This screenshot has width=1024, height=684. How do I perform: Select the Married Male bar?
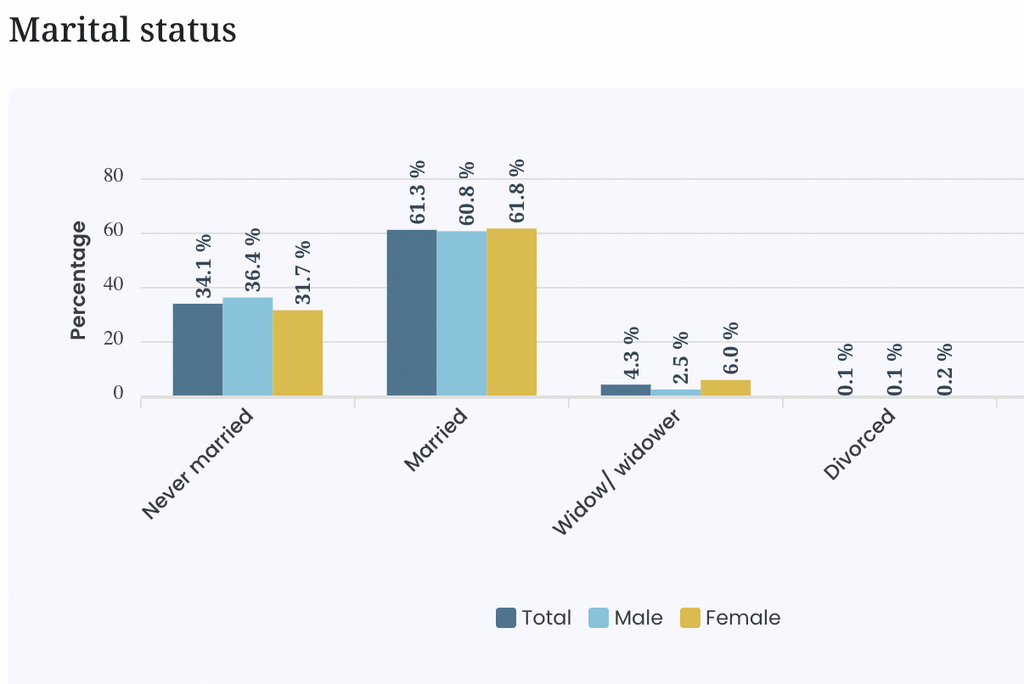(x=462, y=314)
